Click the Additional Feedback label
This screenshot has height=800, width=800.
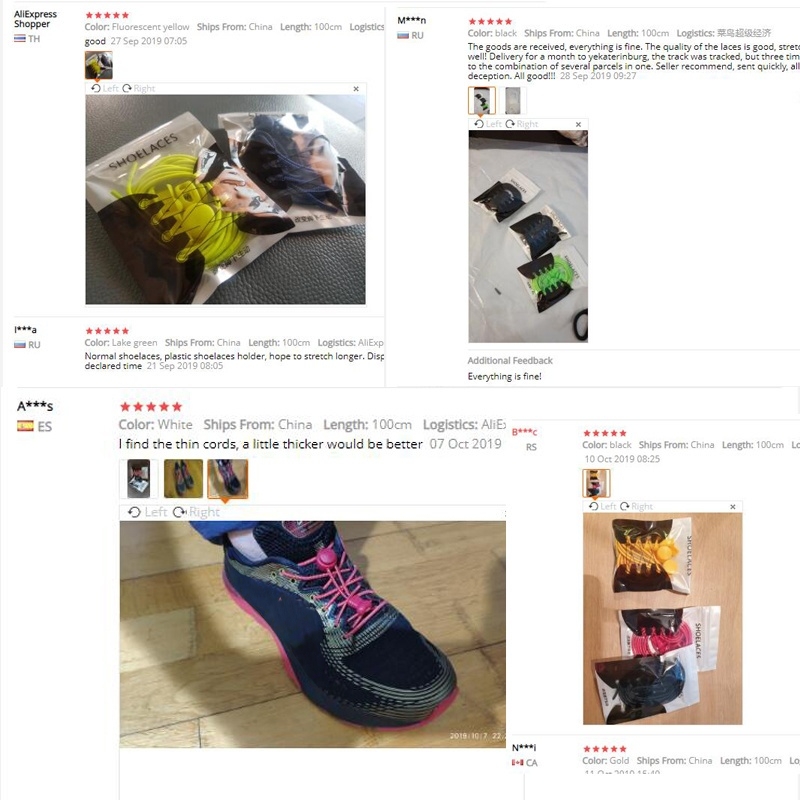(510, 360)
